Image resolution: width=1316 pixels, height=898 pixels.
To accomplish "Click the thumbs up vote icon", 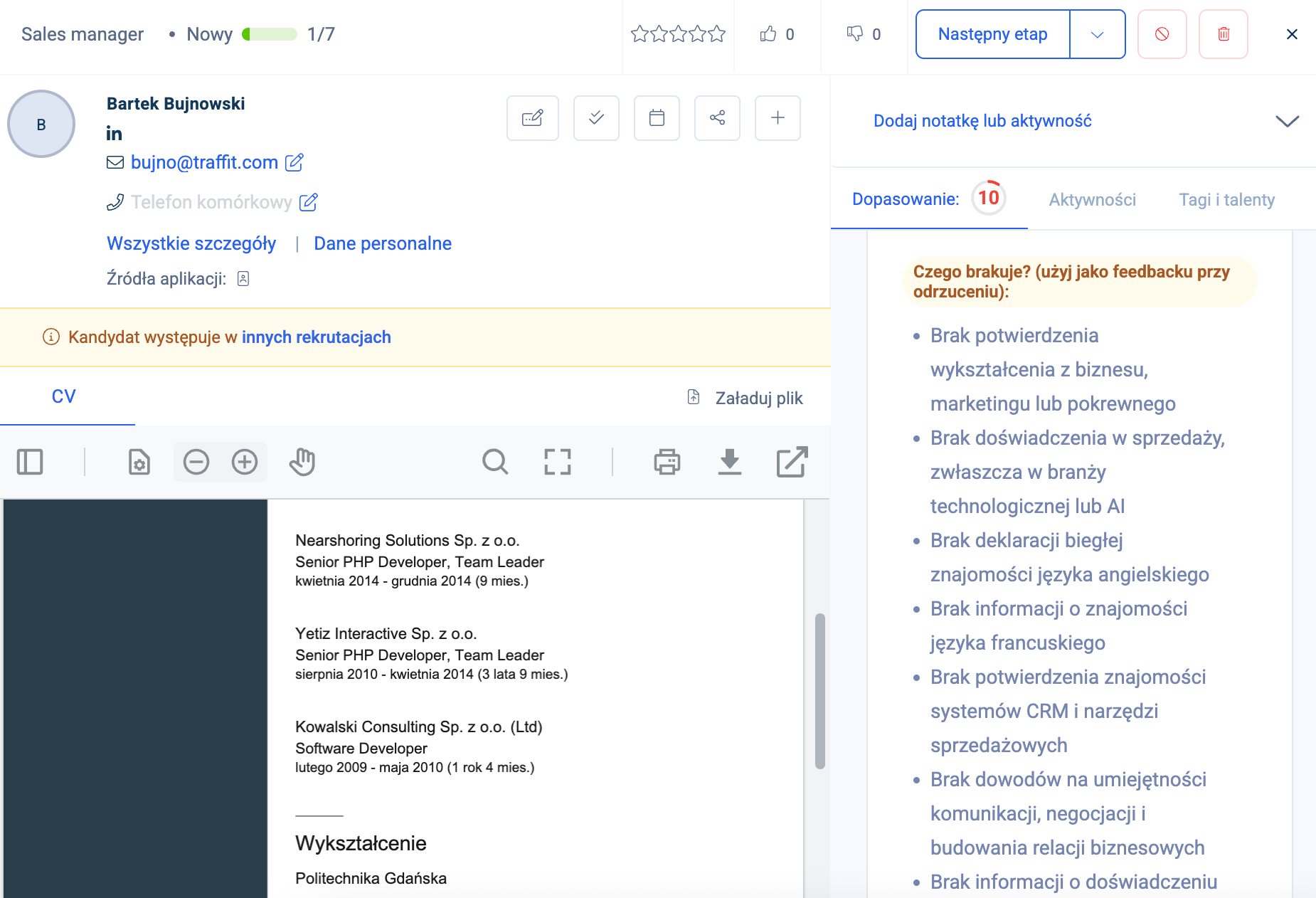I will [x=768, y=34].
